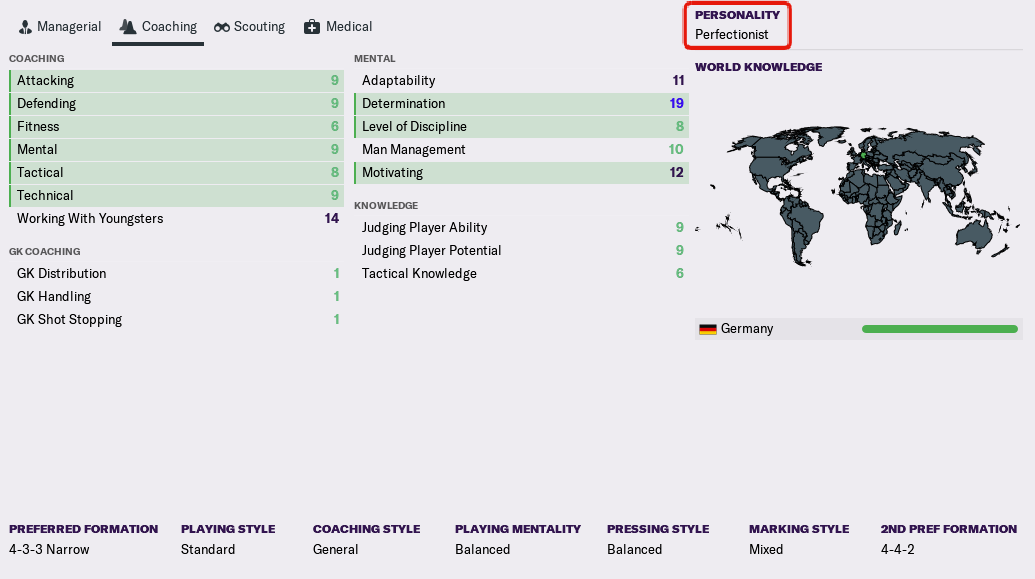Select the Defending coaching attribute row

(x=176, y=104)
